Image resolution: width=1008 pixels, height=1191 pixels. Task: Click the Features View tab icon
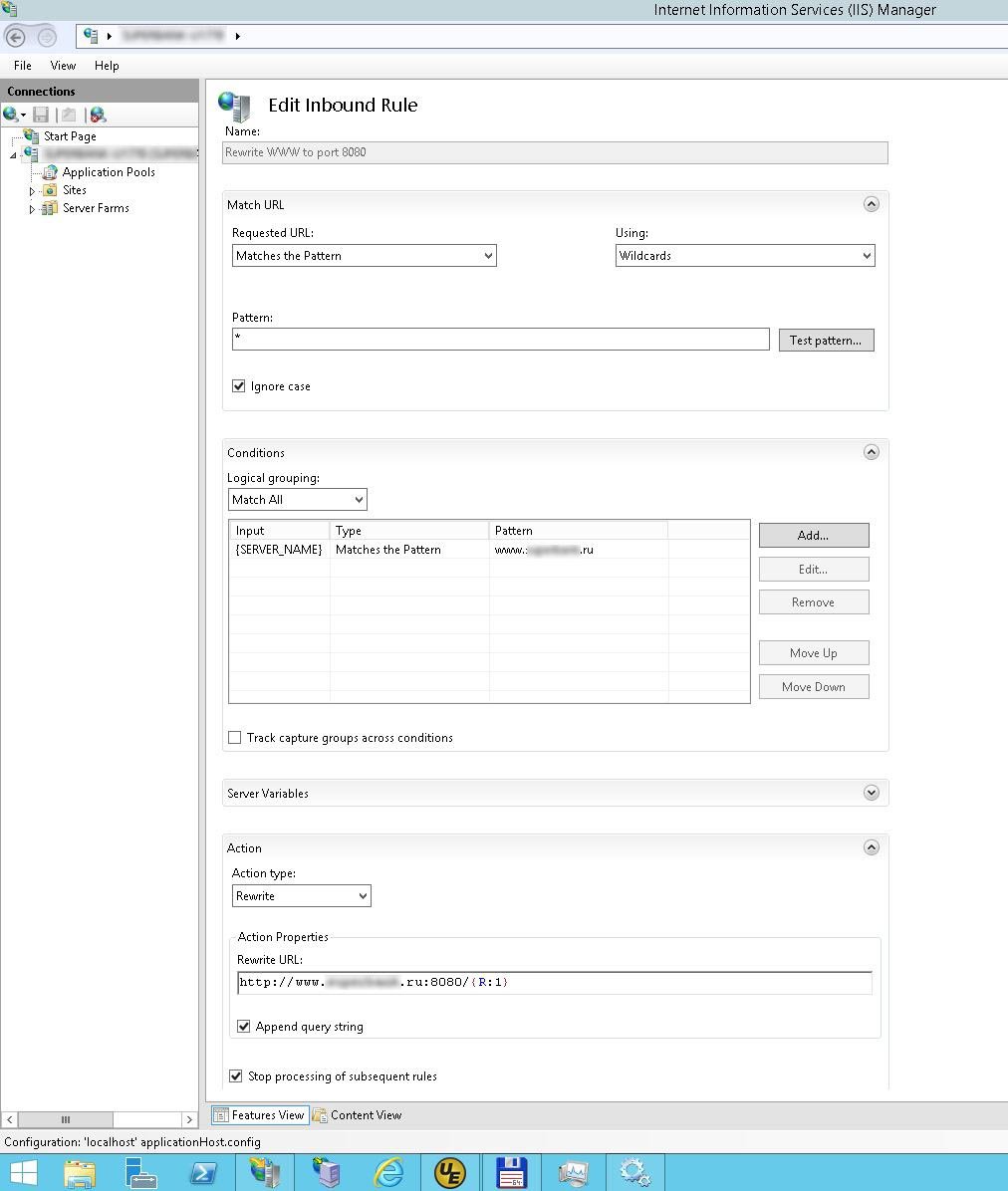[221, 1115]
